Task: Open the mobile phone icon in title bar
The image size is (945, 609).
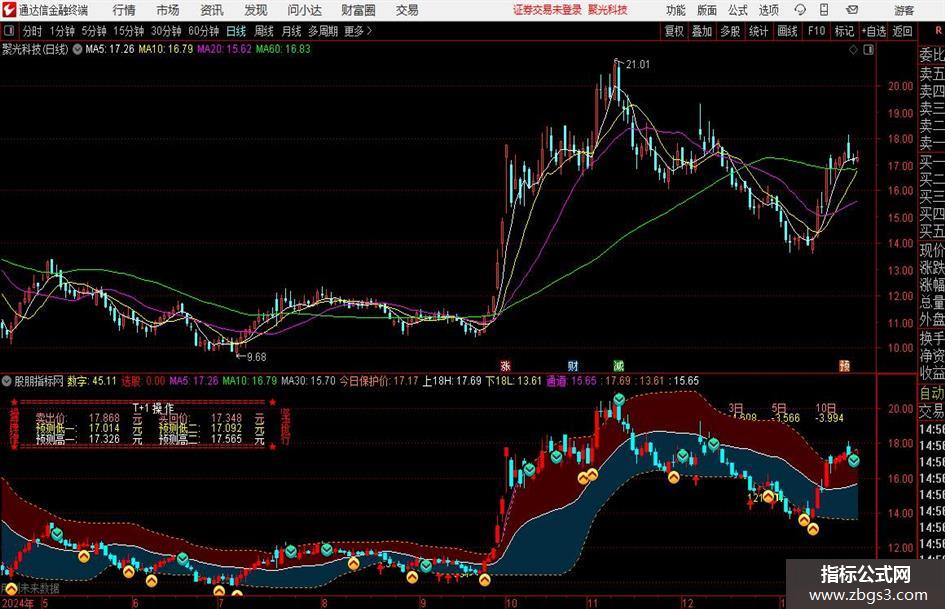Action: point(824,10)
